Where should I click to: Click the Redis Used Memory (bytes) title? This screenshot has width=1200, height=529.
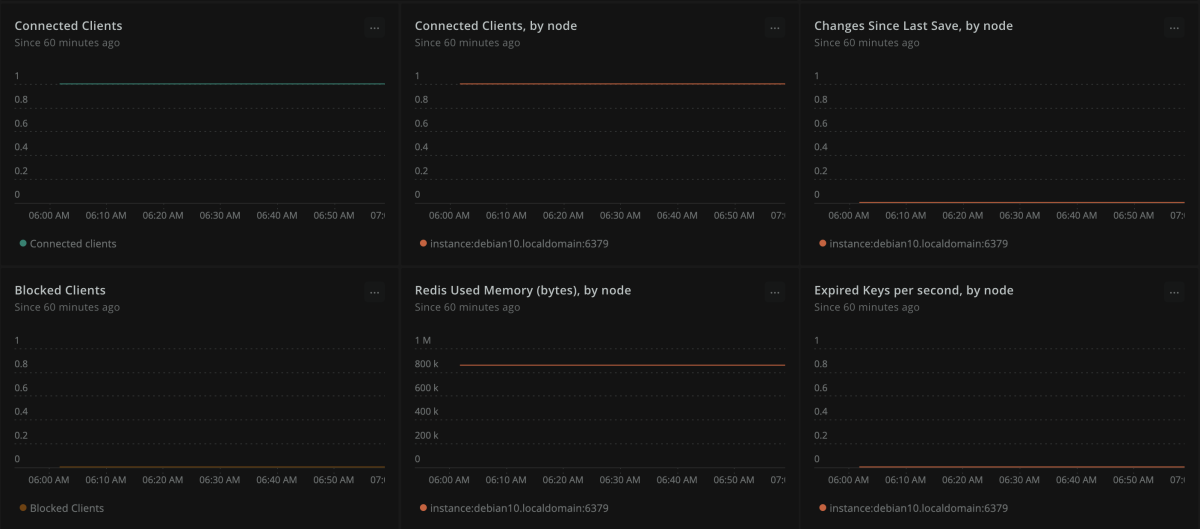click(x=522, y=290)
